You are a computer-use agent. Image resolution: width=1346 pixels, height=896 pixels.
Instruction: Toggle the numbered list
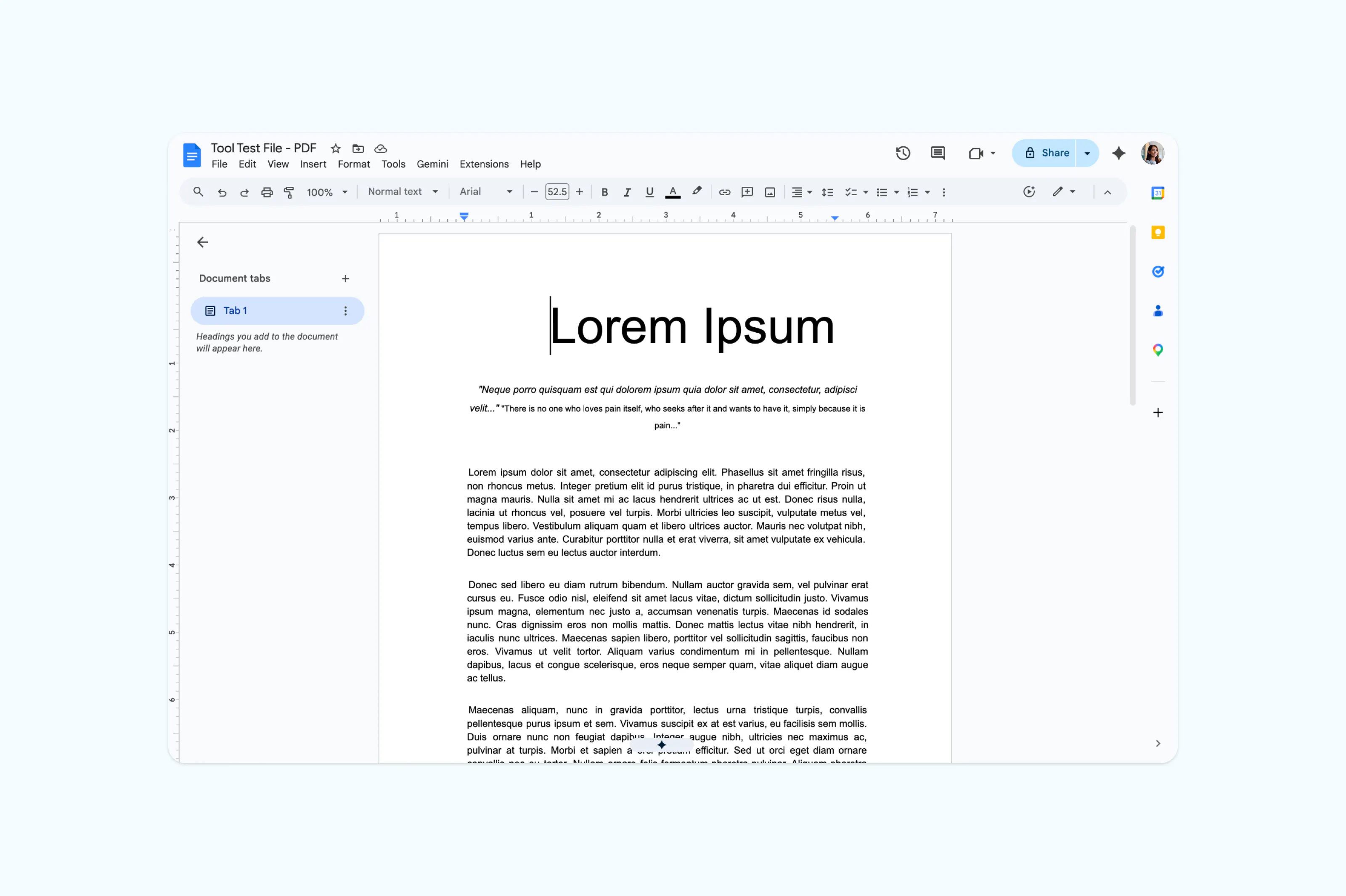point(913,193)
